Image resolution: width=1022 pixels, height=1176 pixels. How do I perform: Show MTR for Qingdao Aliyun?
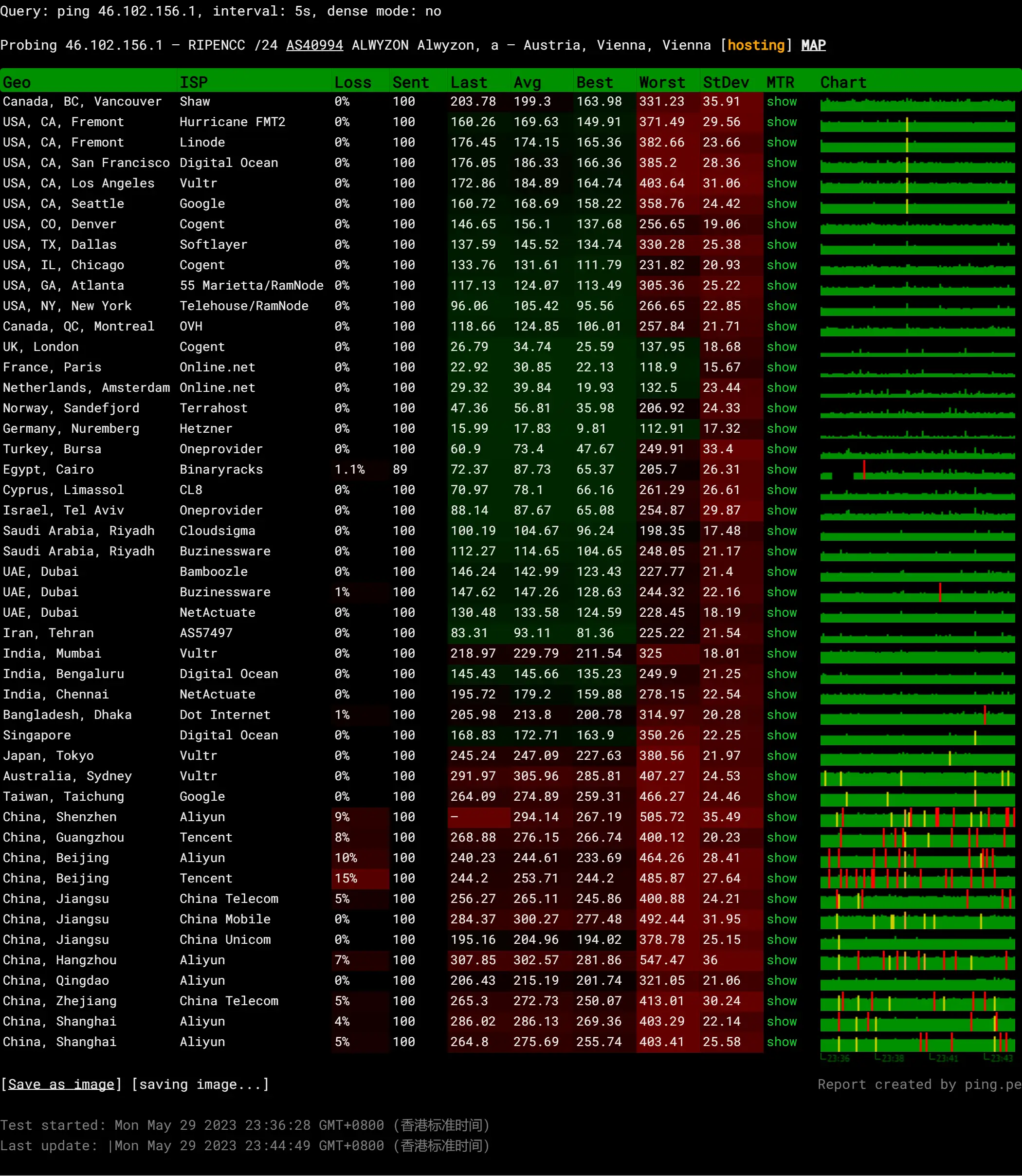pyautogui.click(x=781, y=981)
